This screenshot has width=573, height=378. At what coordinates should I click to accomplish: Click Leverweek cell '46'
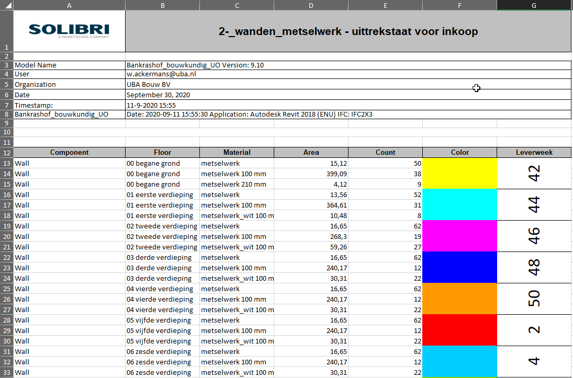(534, 236)
